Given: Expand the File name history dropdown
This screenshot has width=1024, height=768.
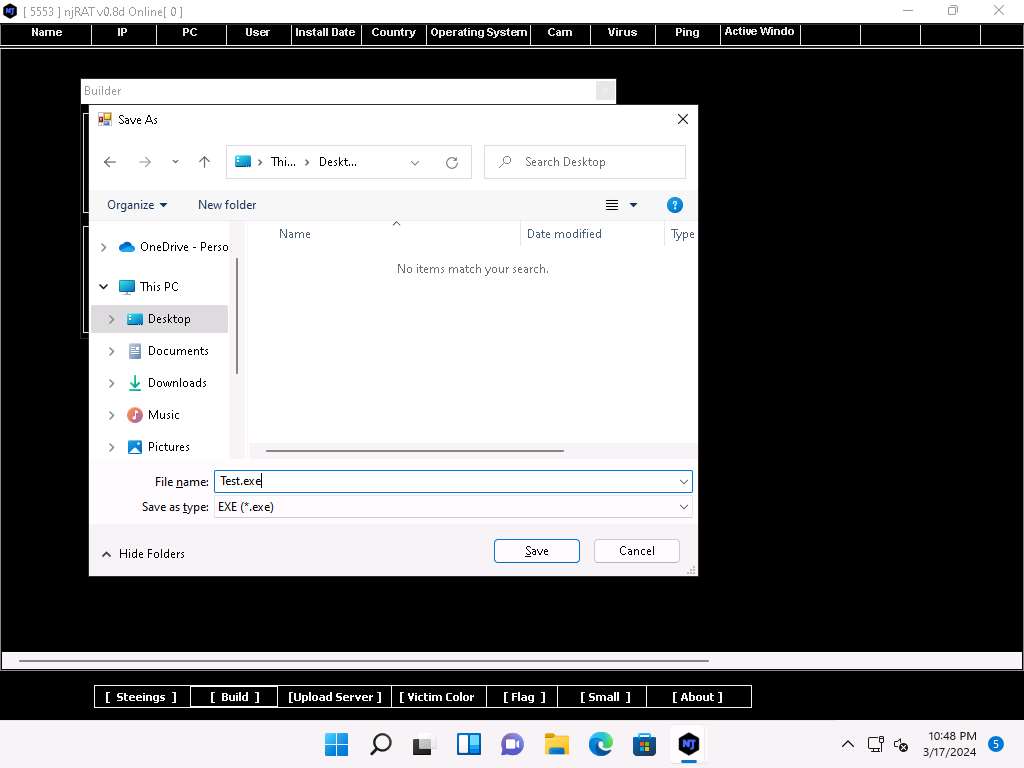Looking at the screenshot, I should (x=684, y=482).
